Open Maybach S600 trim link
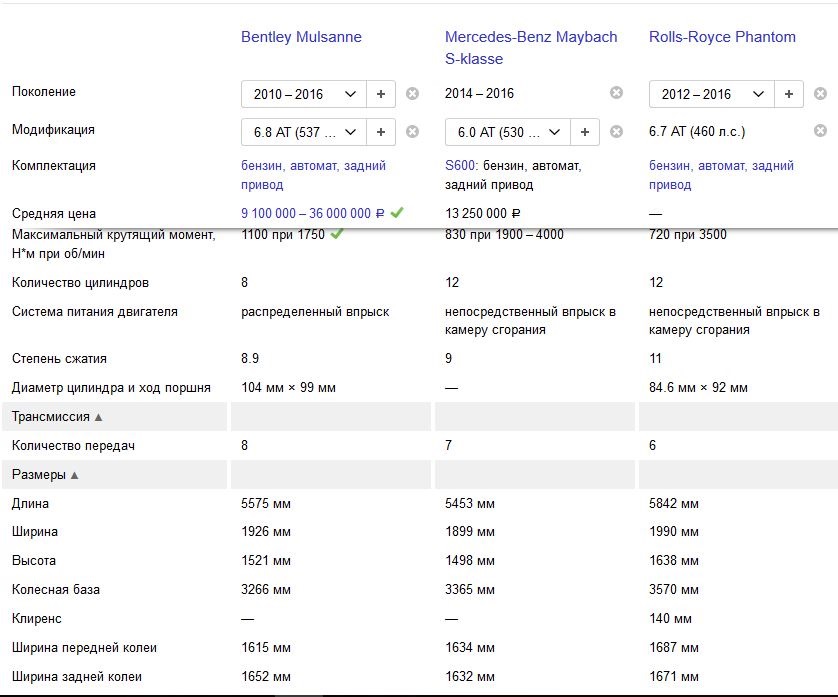 point(463,166)
